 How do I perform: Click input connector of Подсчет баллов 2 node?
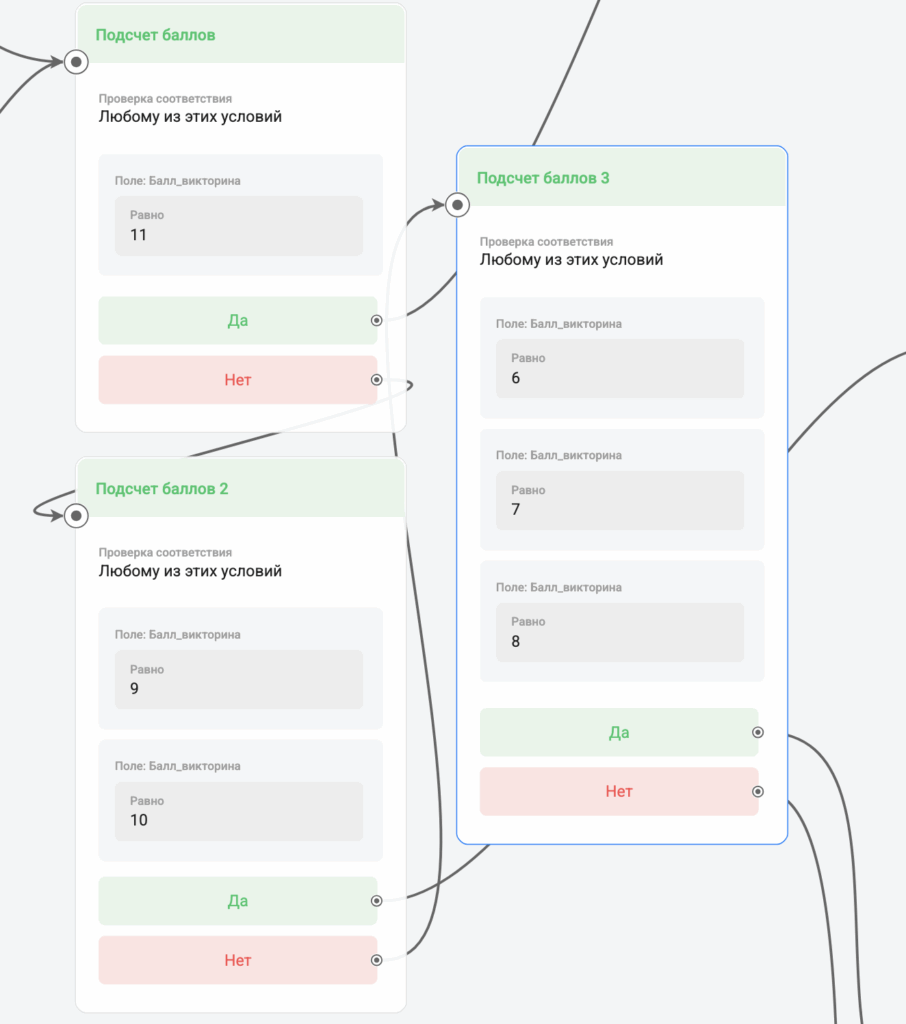pos(77,516)
